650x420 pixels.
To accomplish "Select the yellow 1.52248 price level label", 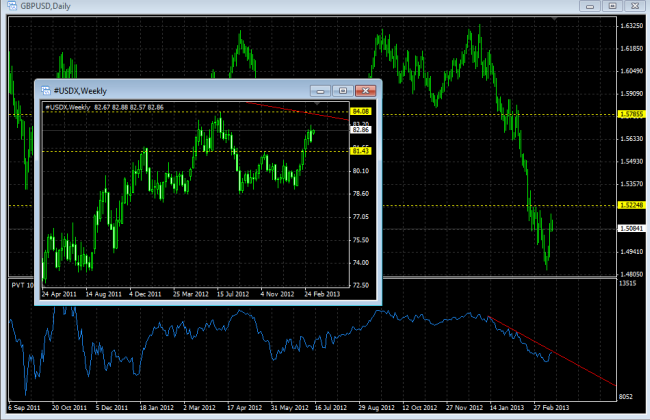I will click(631, 206).
